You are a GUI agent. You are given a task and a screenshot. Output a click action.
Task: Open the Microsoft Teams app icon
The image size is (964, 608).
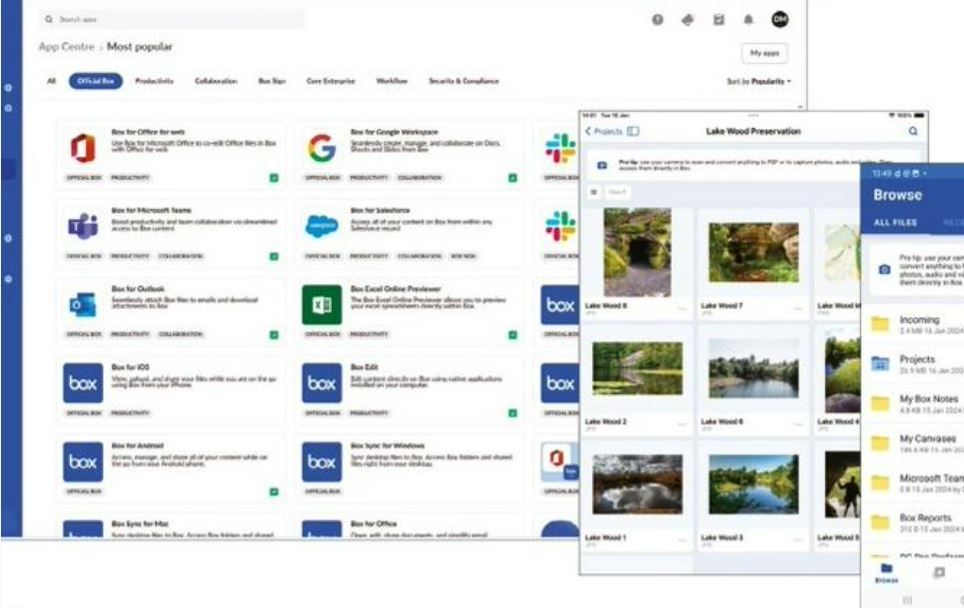[83, 226]
